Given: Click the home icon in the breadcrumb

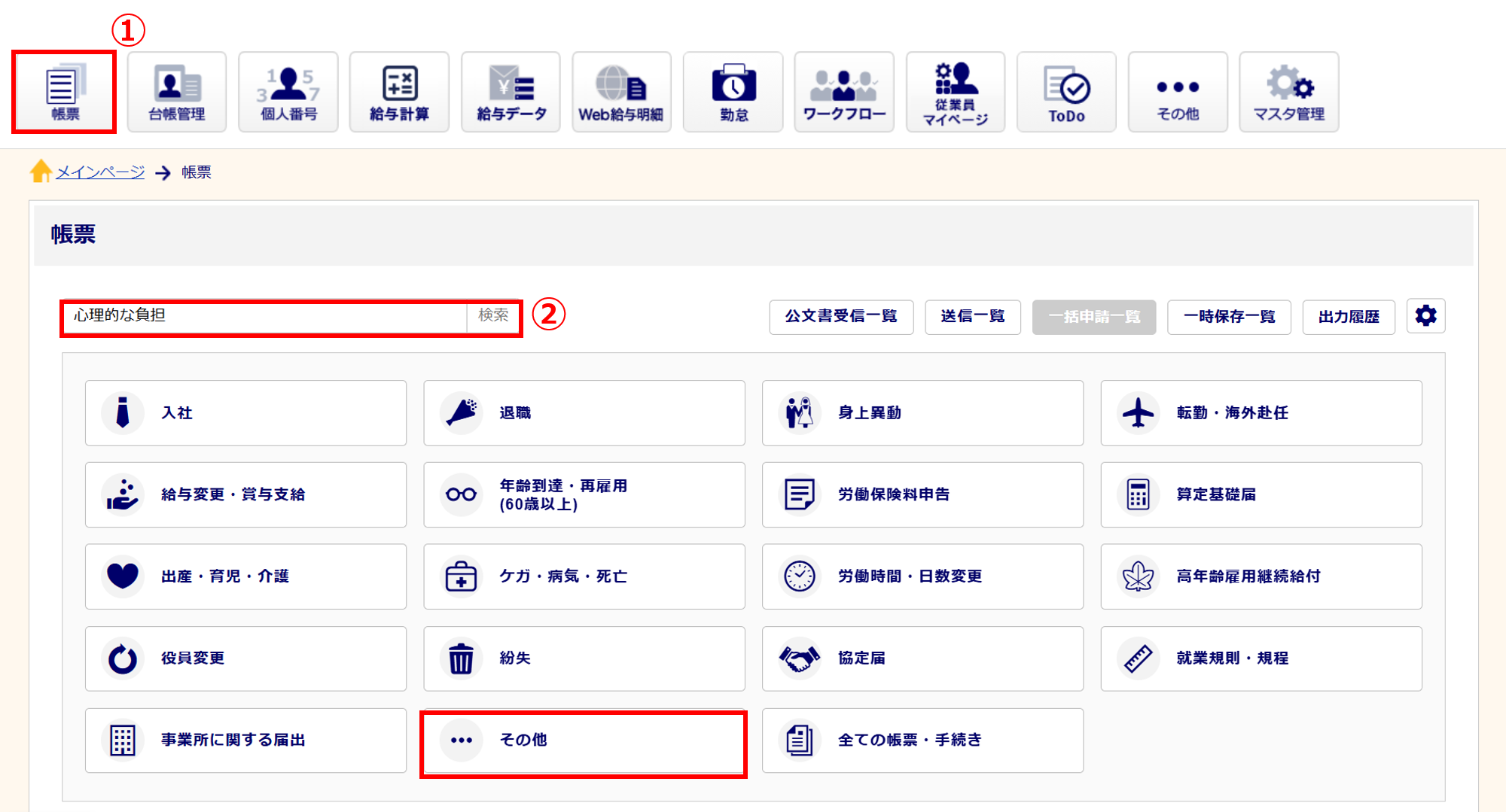Looking at the screenshot, I should tap(41, 171).
